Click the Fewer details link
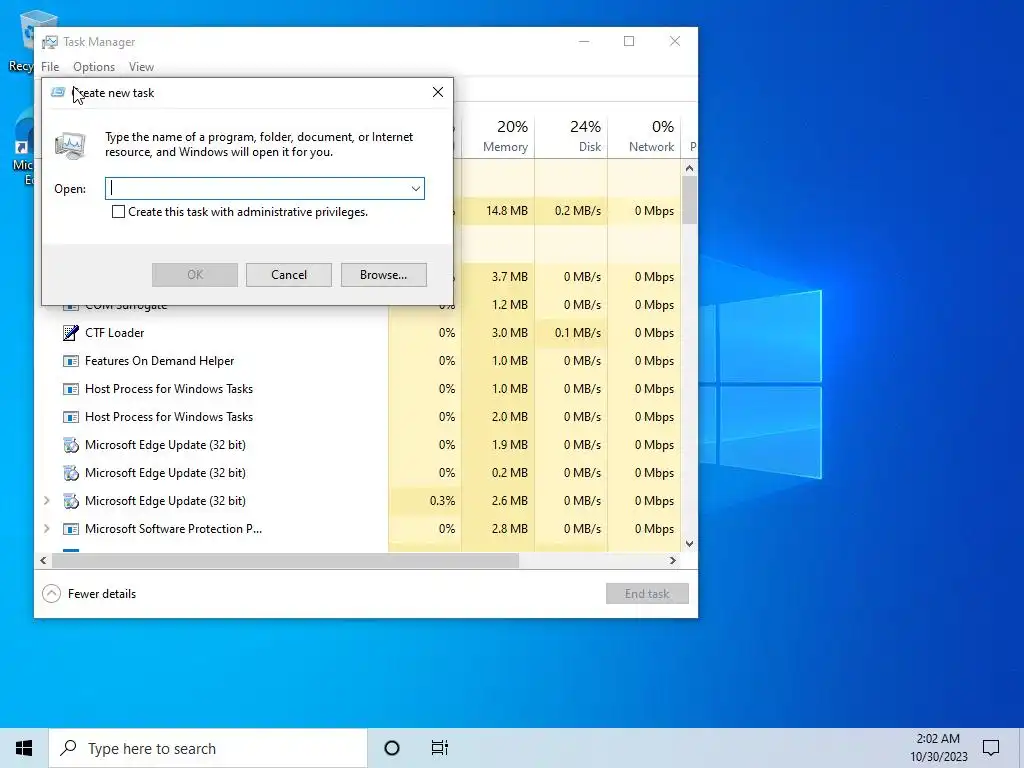The image size is (1024, 768). click(102, 594)
